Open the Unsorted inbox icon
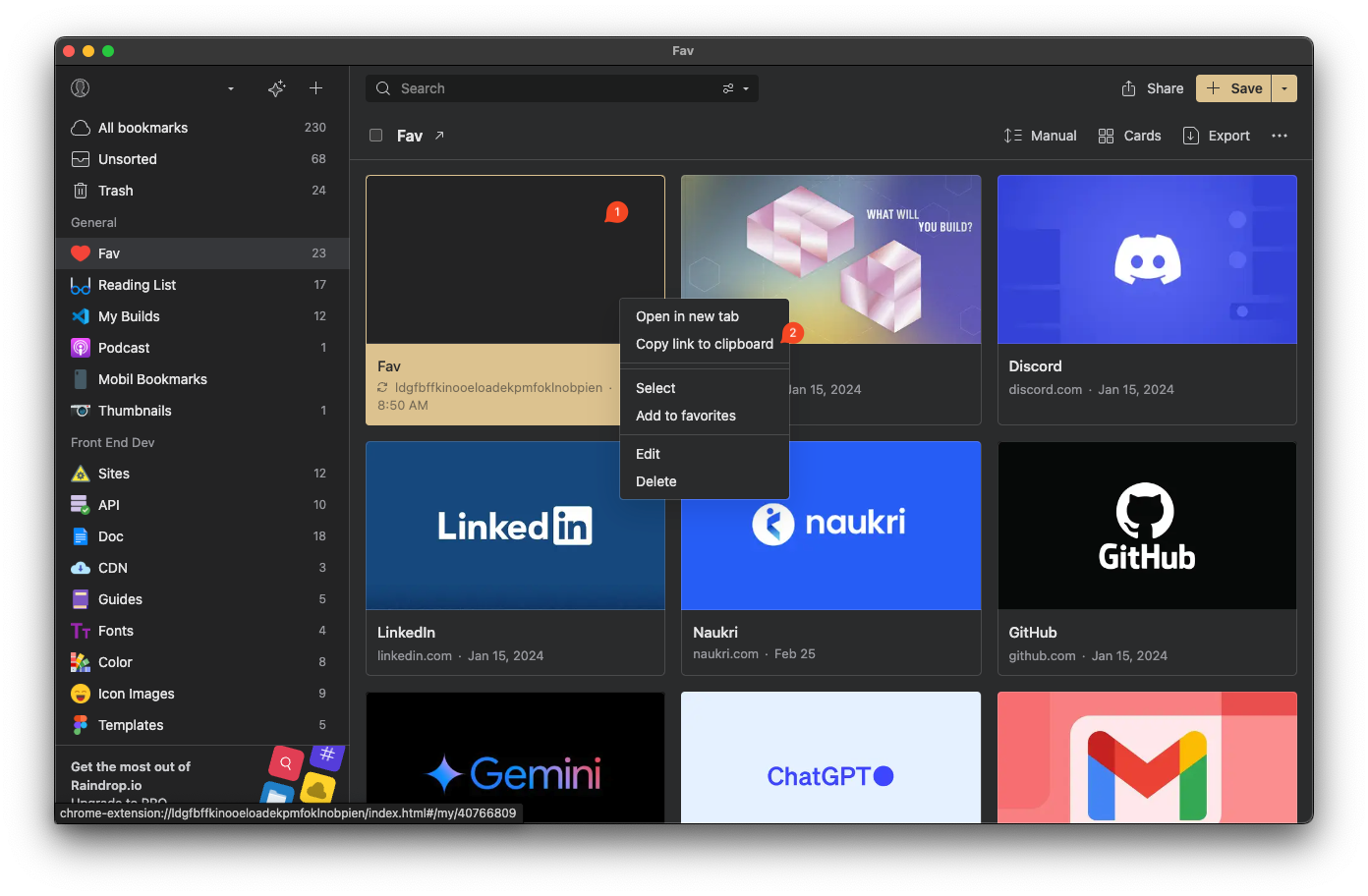Viewport: 1368px width, 896px height. coord(81,159)
